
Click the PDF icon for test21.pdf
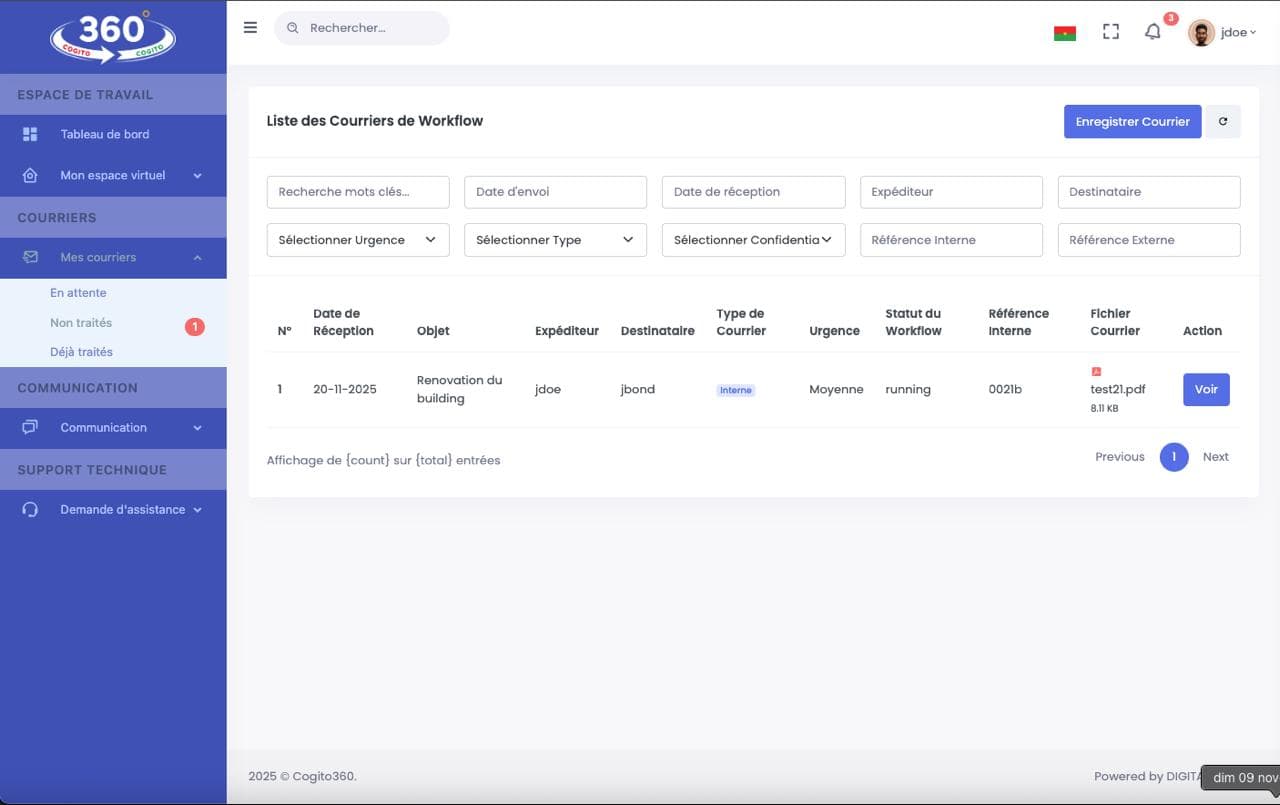pyautogui.click(x=1096, y=372)
